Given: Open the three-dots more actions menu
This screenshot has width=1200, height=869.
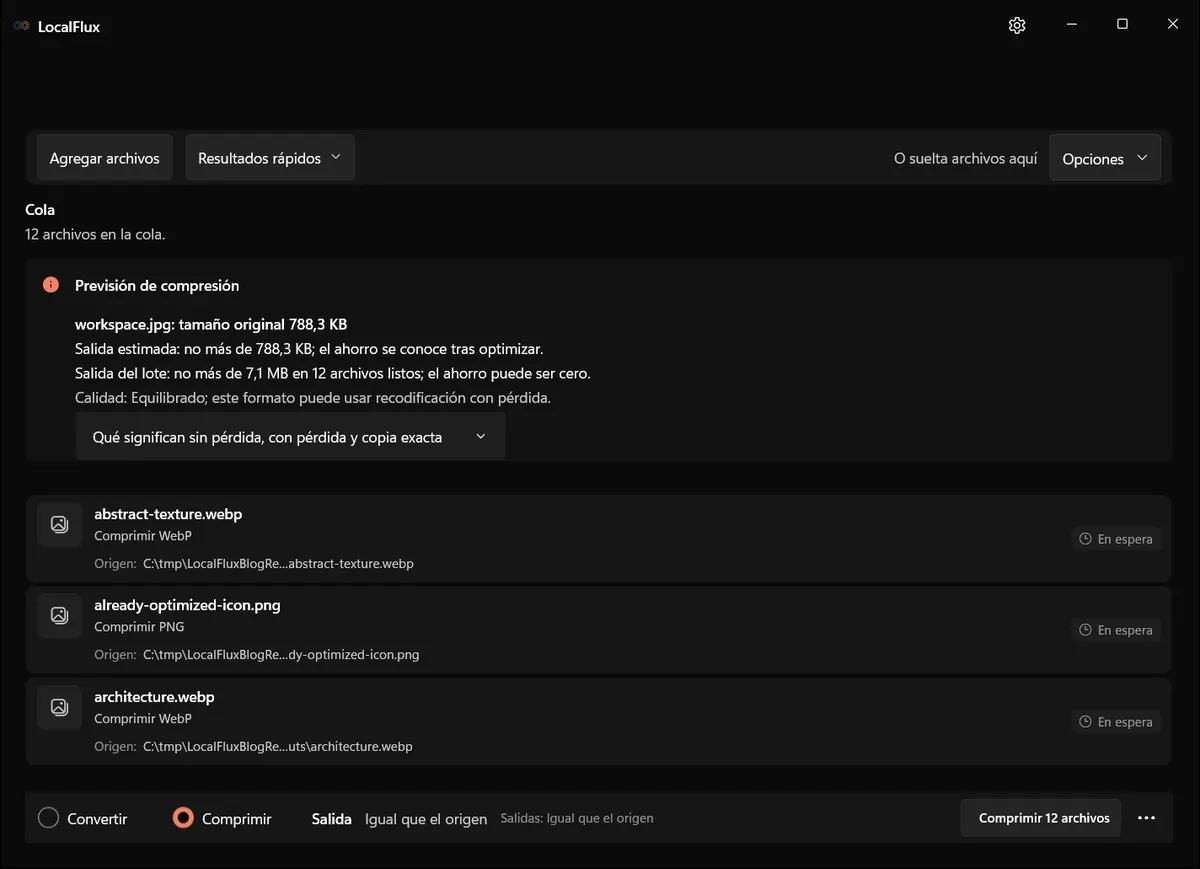Looking at the screenshot, I should (x=1146, y=818).
